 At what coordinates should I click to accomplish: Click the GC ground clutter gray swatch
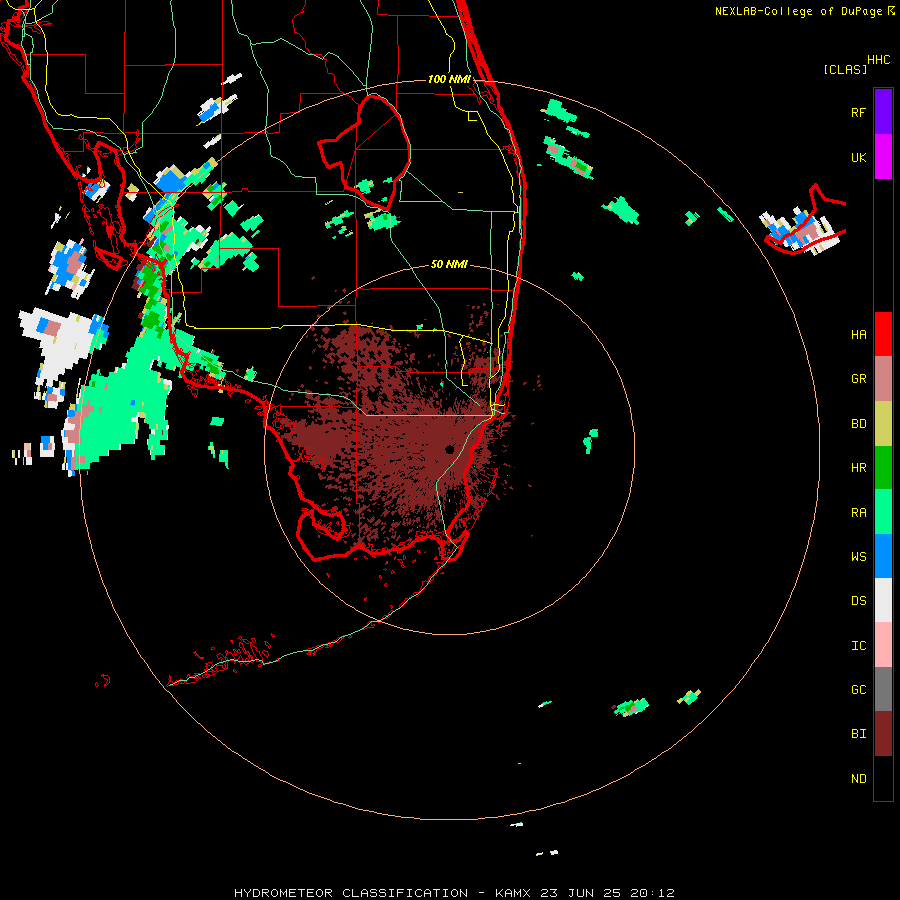click(x=883, y=689)
